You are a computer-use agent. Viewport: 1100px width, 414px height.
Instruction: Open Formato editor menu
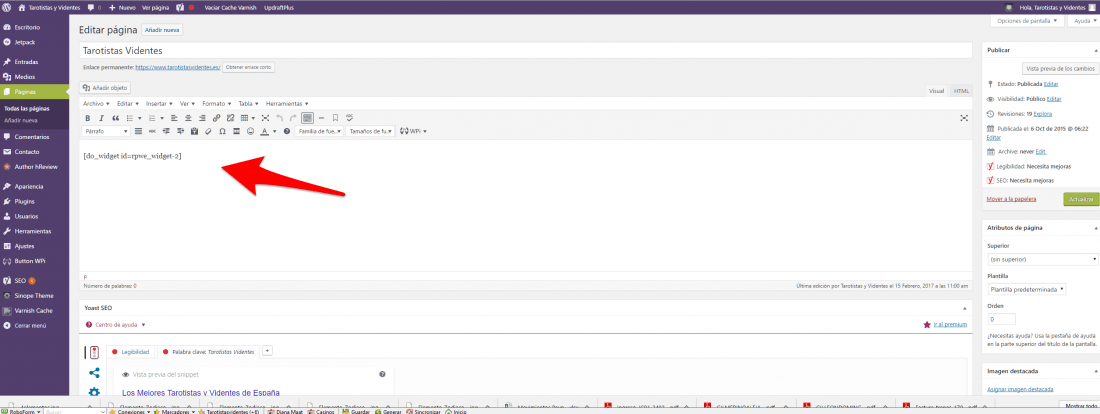(216, 104)
